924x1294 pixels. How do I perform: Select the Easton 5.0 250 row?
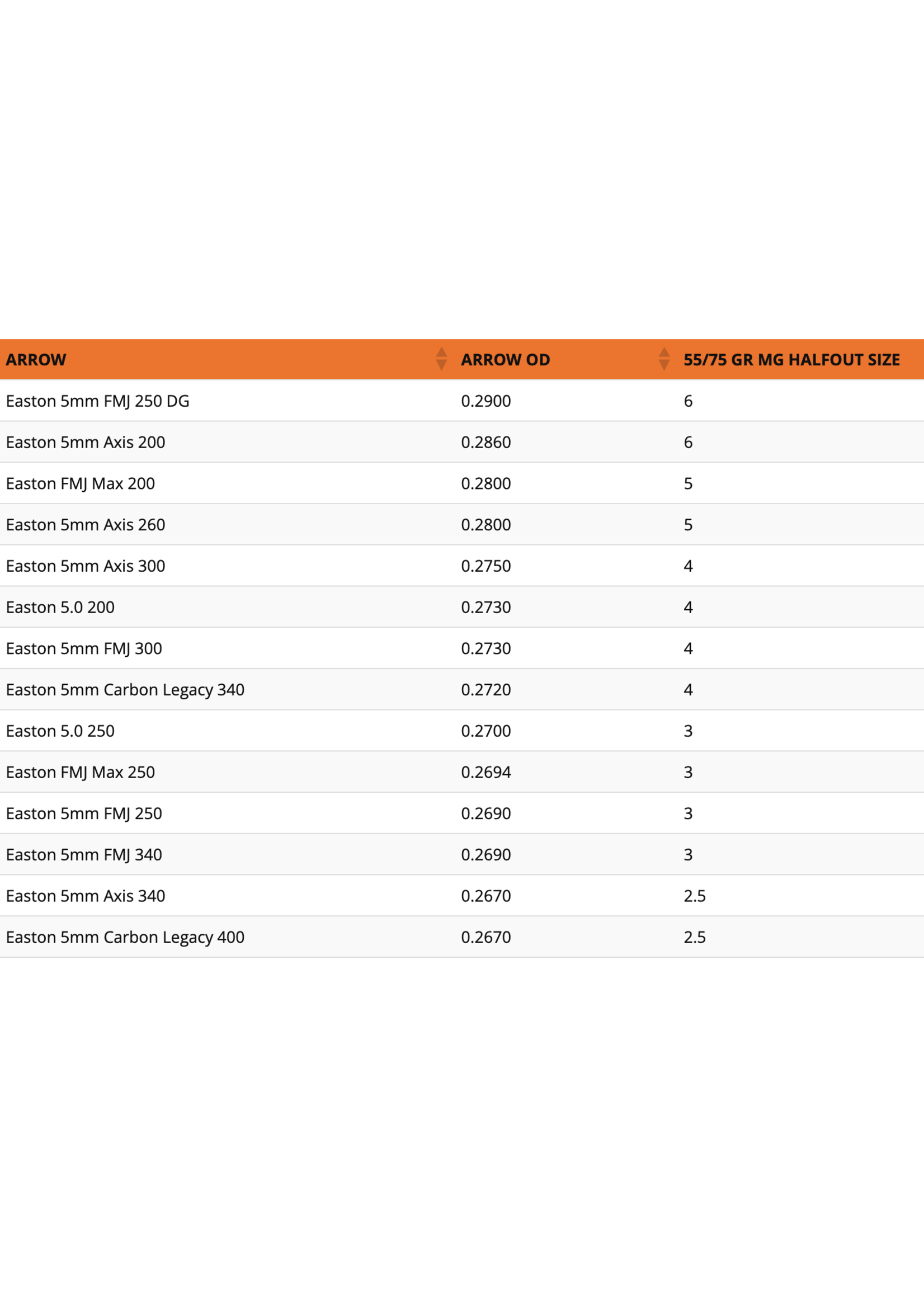(60, 731)
